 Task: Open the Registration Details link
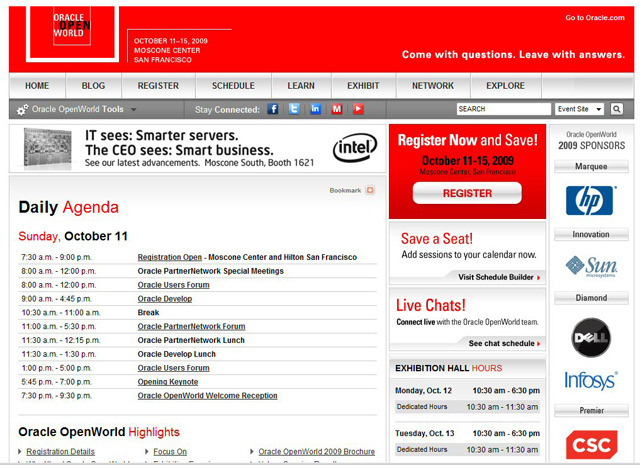pyautogui.click(x=60, y=452)
